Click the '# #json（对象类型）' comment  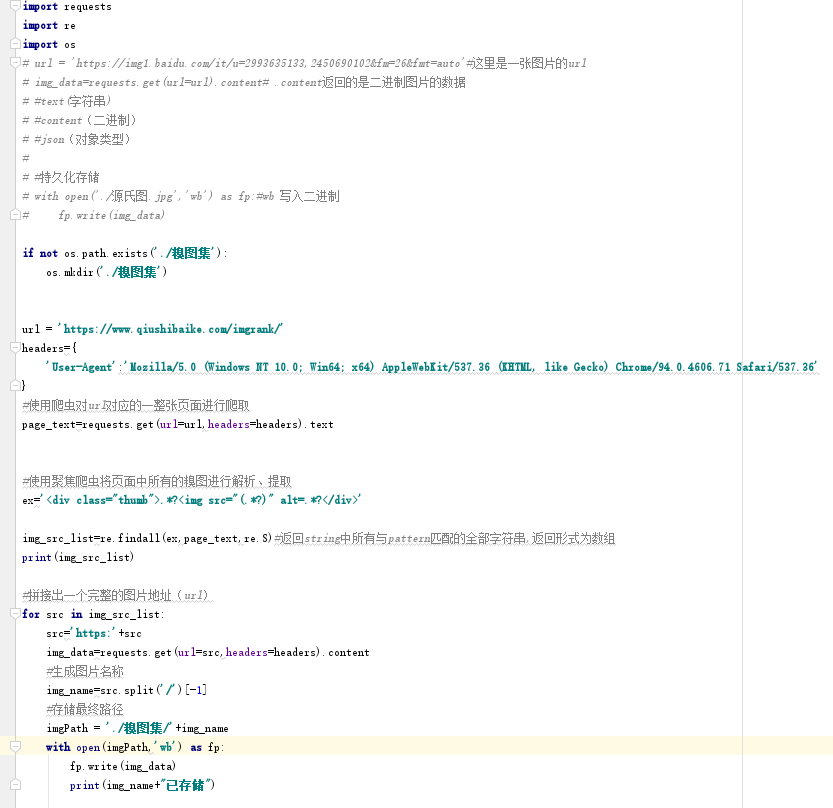click(x=76, y=139)
